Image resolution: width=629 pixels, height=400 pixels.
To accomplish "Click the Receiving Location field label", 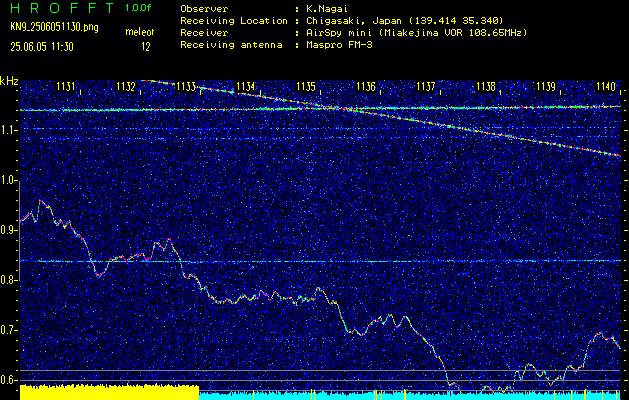I will coord(234,21).
